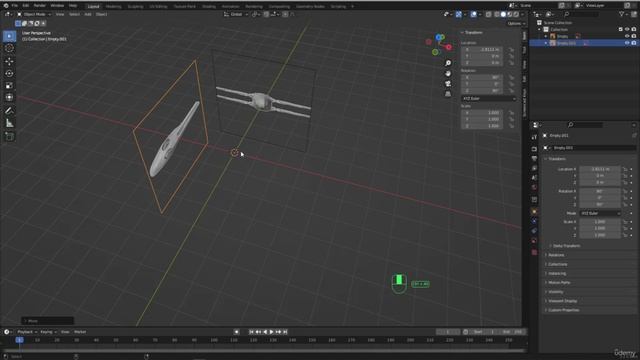Screen dimensions: 640x360
Task: Open the Object properties tab icon
Action: click(x=534, y=211)
